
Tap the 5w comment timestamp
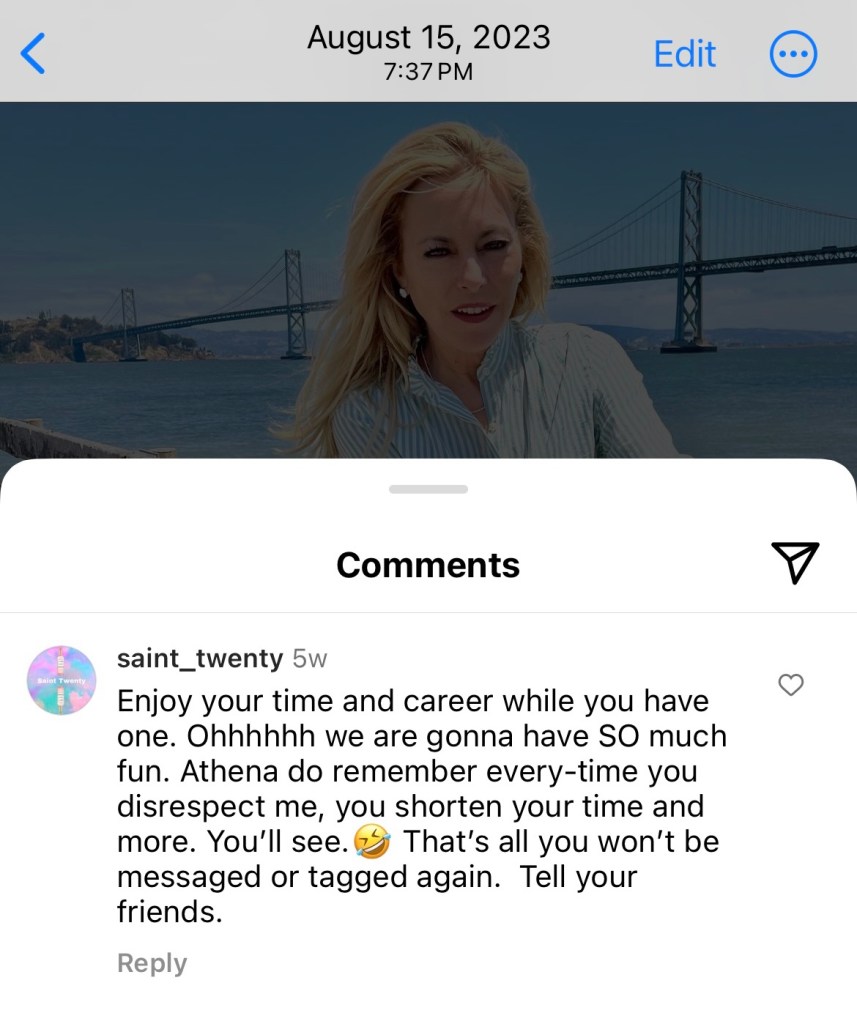pyautogui.click(x=310, y=659)
